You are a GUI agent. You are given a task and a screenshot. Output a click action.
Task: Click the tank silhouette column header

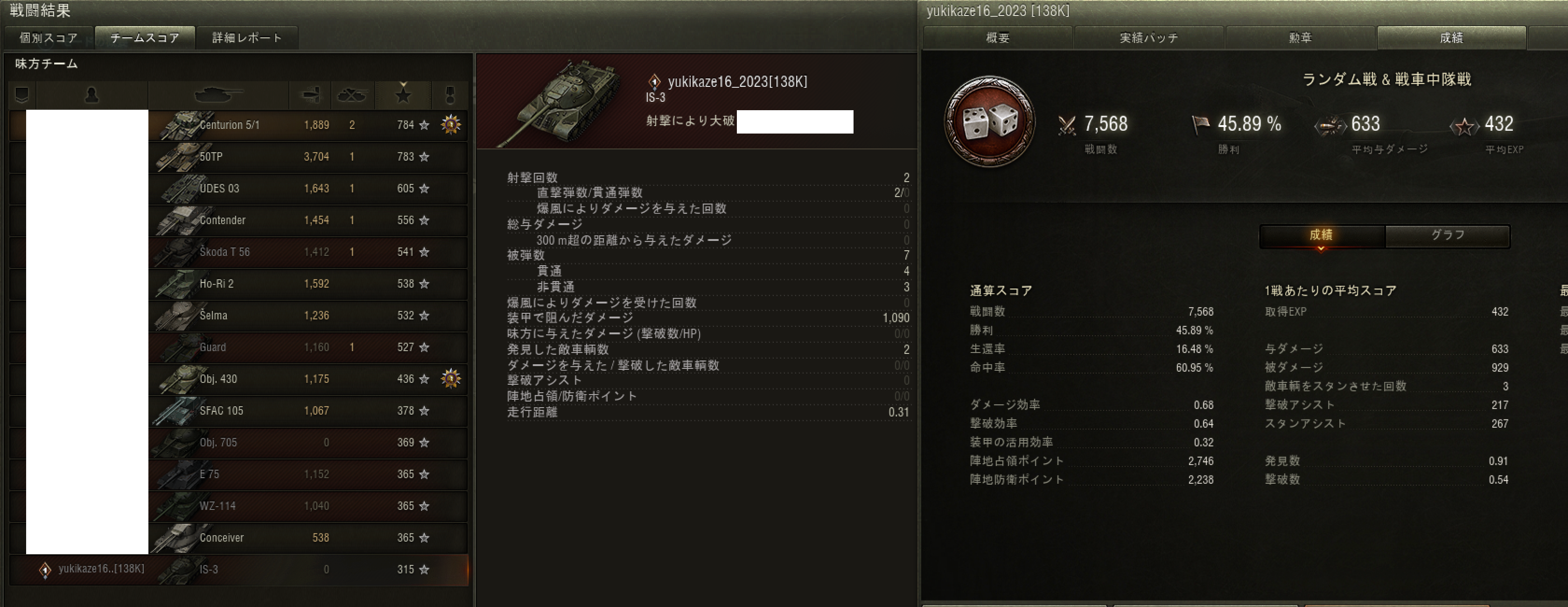point(218,95)
